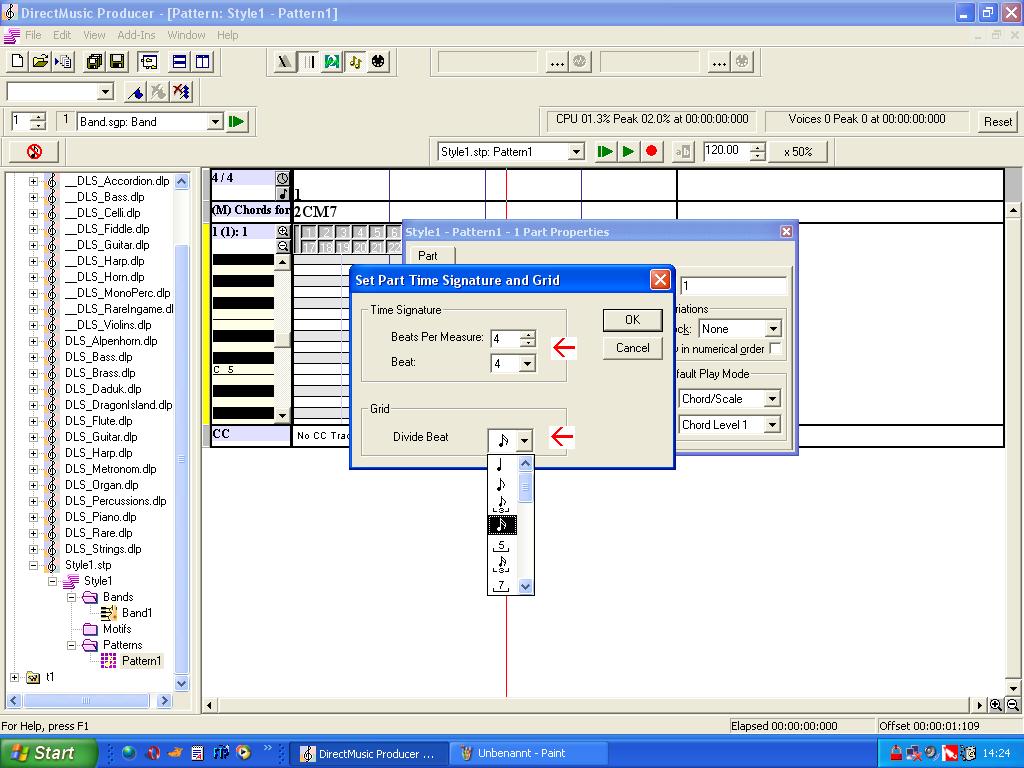Screen dimensions: 1024x768
Task: Select the quarter note in Divide Beat list
Action: click(500, 465)
